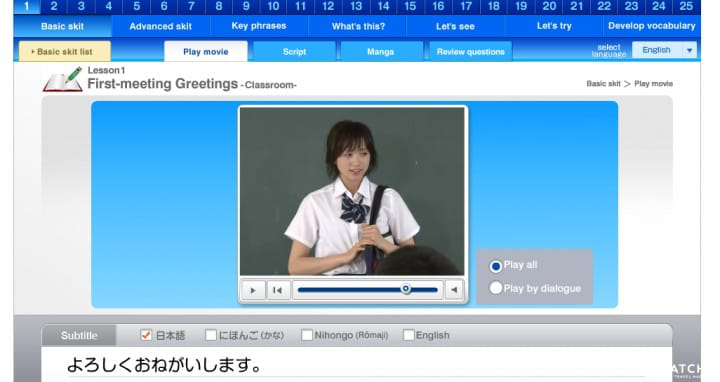Go to lesson 4

pyautogui.click(x=109, y=6)
